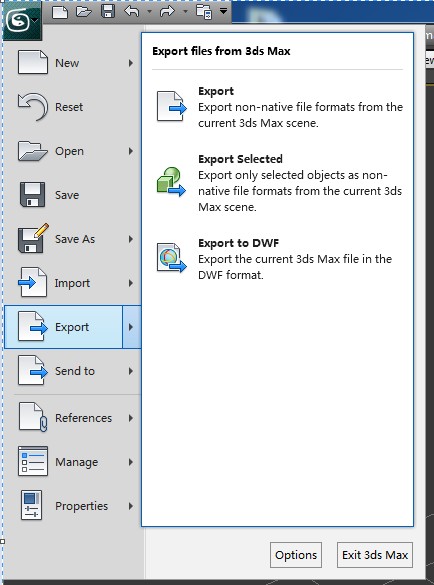Click the Export to DWF icon
Screen dimensions: 434x585
(171, 257)
